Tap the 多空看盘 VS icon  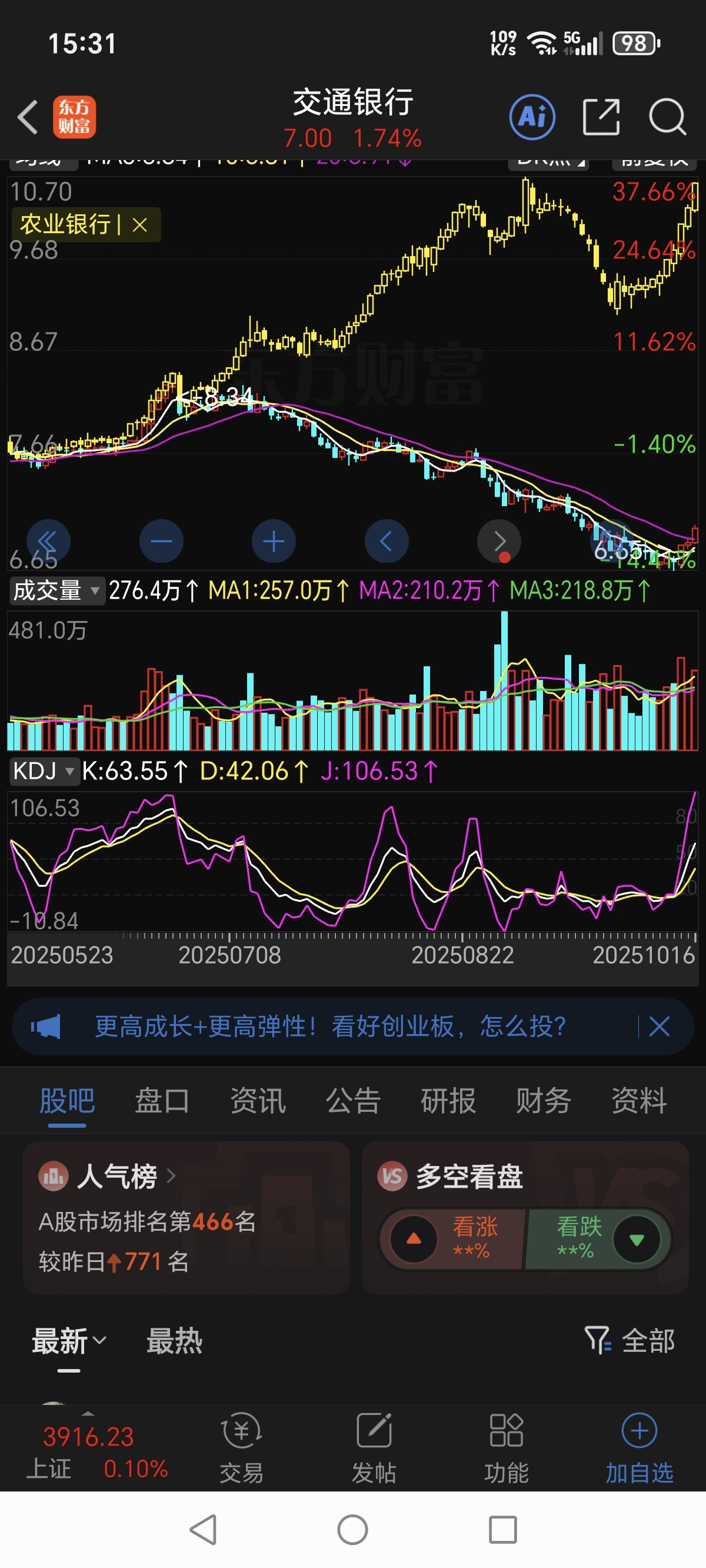coord(392,1176)
